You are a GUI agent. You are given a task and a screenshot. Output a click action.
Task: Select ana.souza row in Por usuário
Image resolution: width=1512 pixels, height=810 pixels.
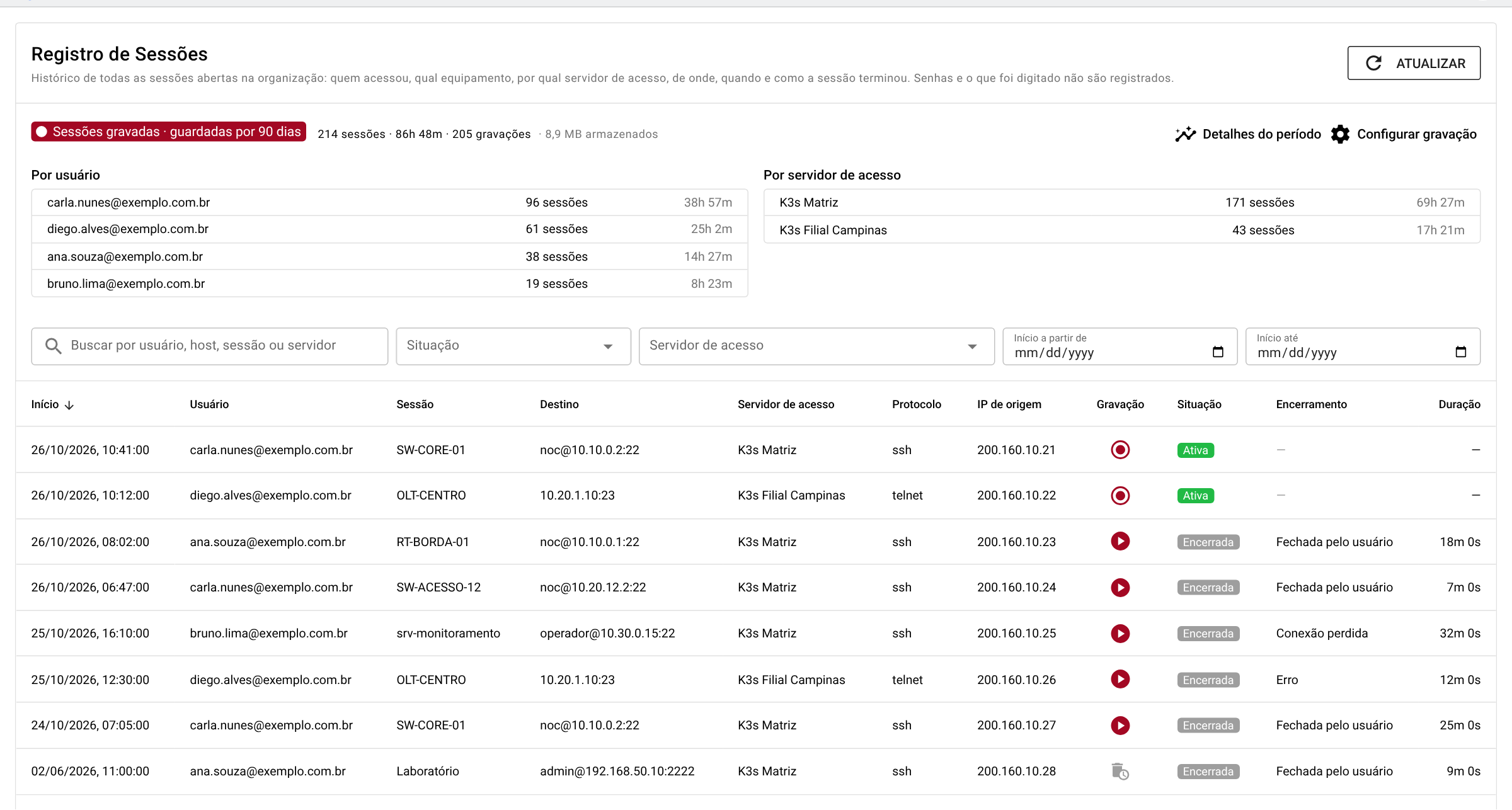[389, 256]
